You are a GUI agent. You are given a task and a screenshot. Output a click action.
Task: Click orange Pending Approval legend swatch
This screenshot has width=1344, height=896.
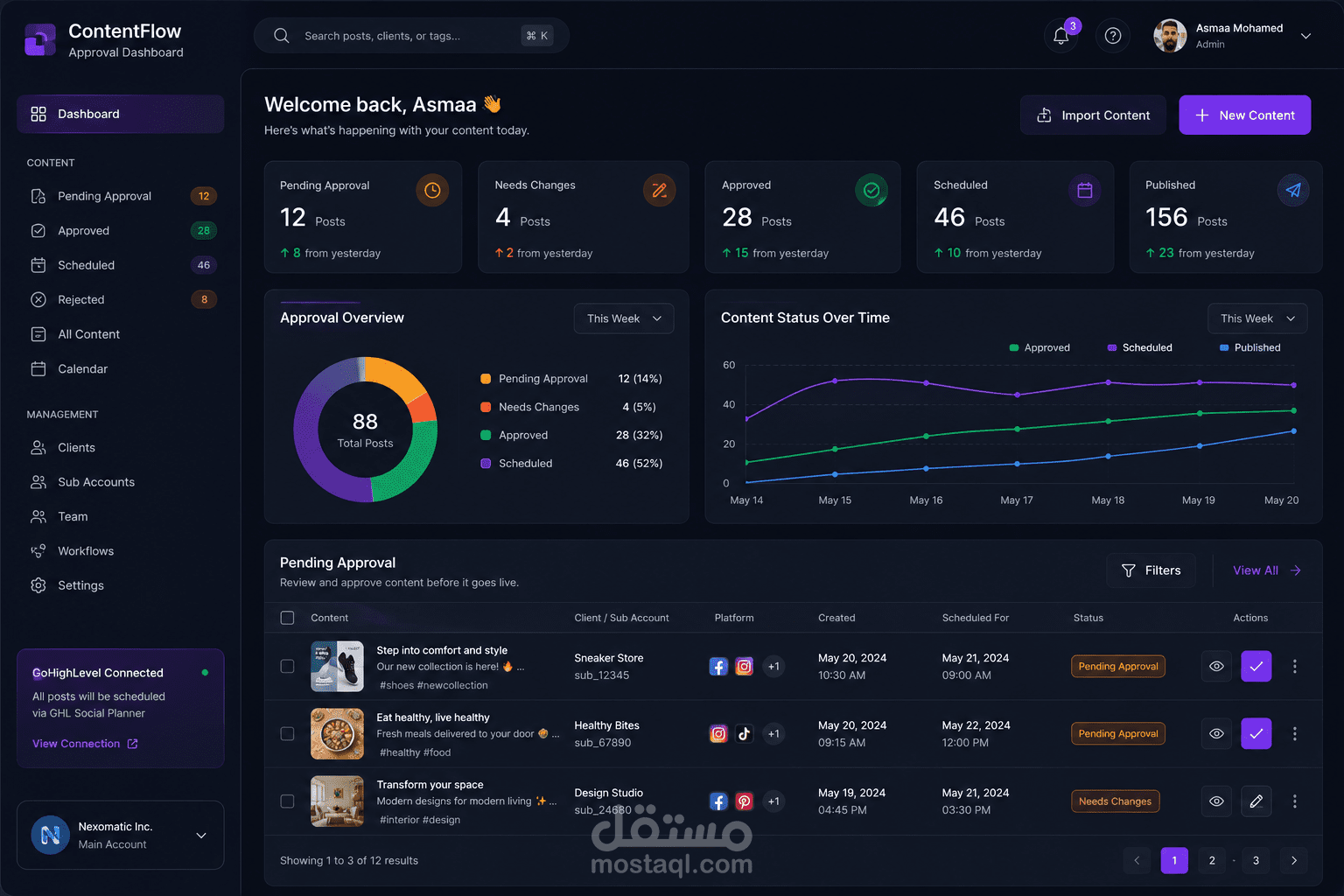pyautogui.click(x=486, y=379)
